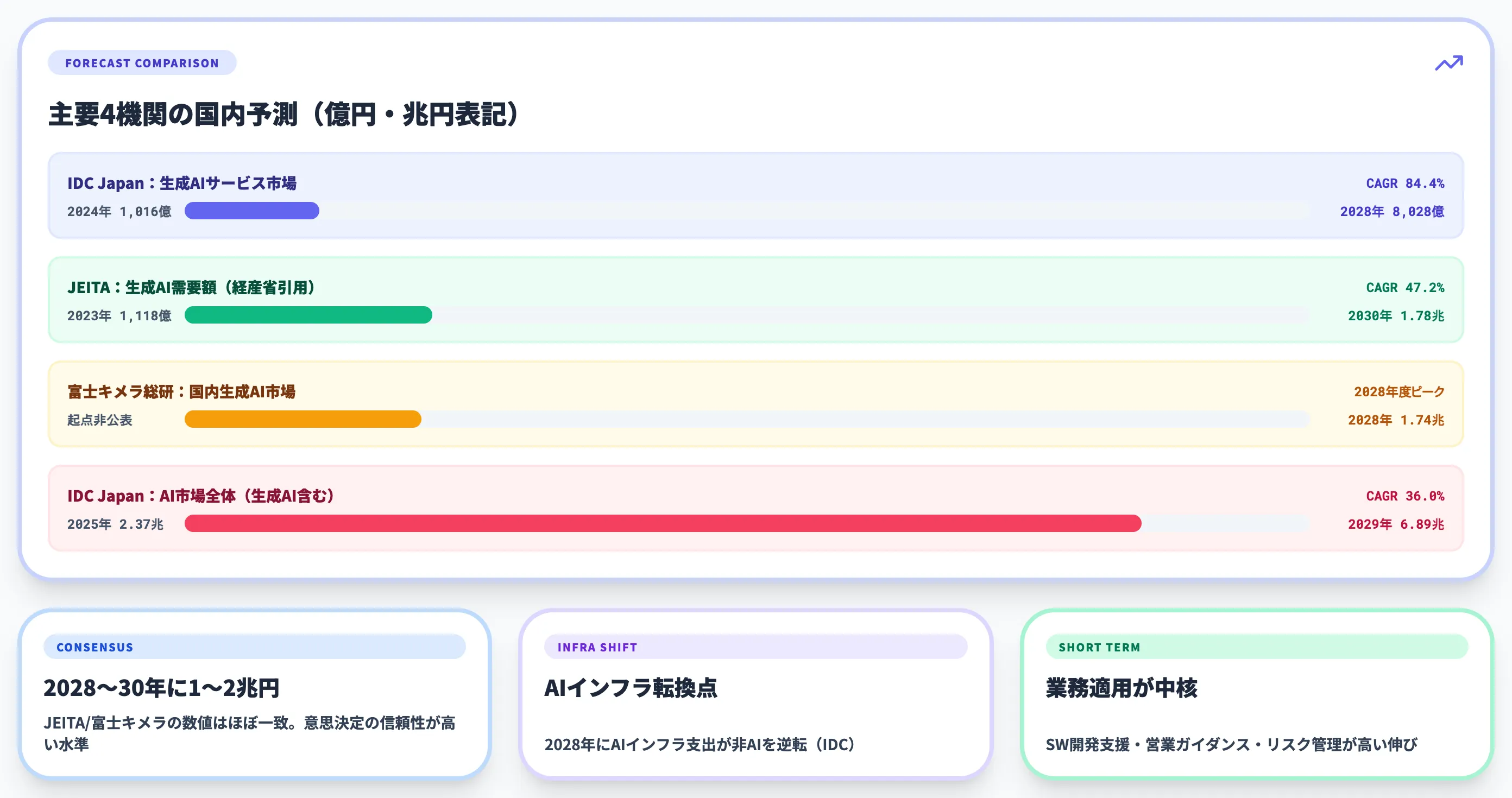Click the 2028年 1.74兆 value

(x=1396, y=420)
